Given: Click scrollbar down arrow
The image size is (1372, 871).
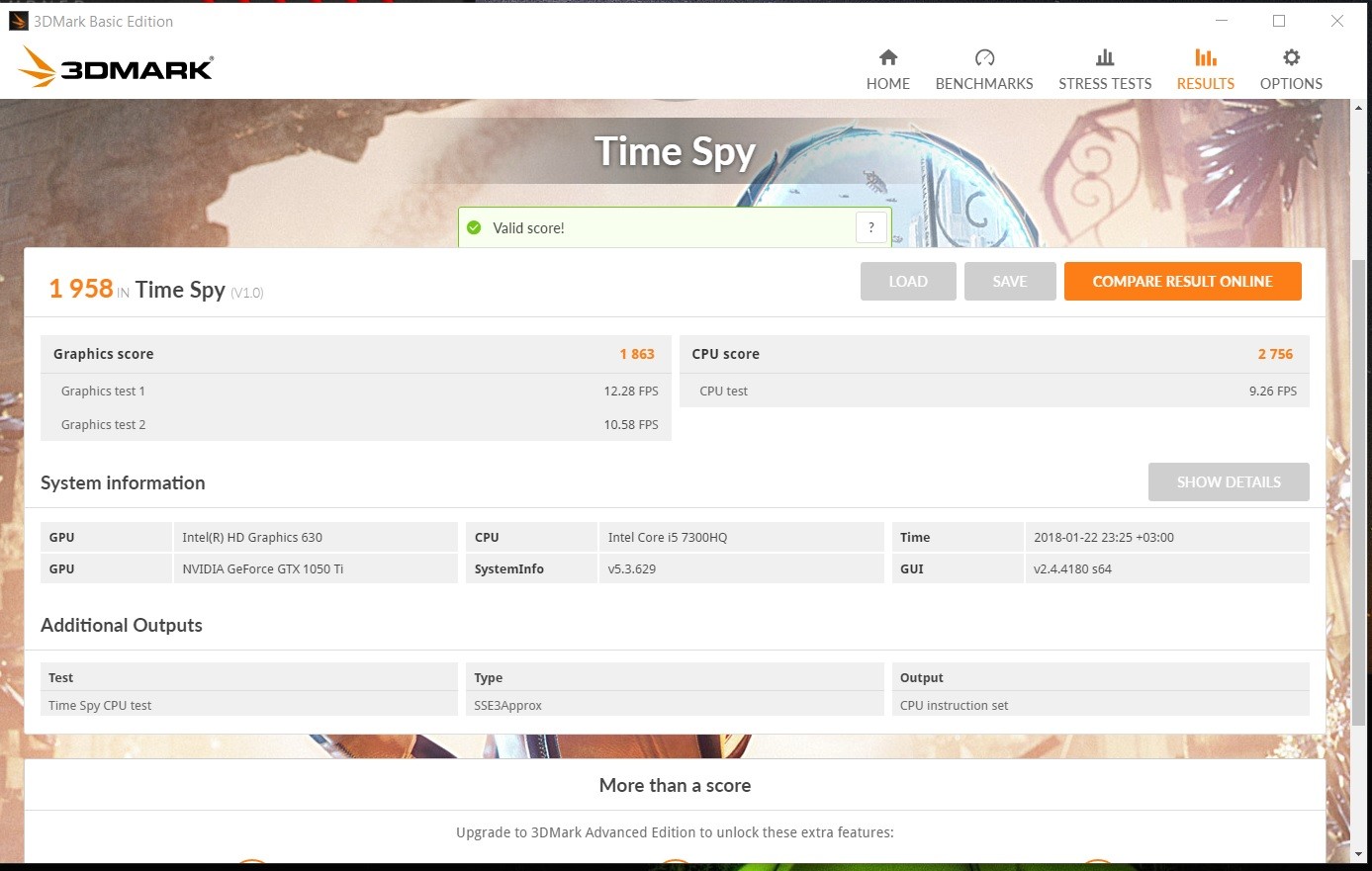Looking at the screenshot, I should coord(1359,853).
